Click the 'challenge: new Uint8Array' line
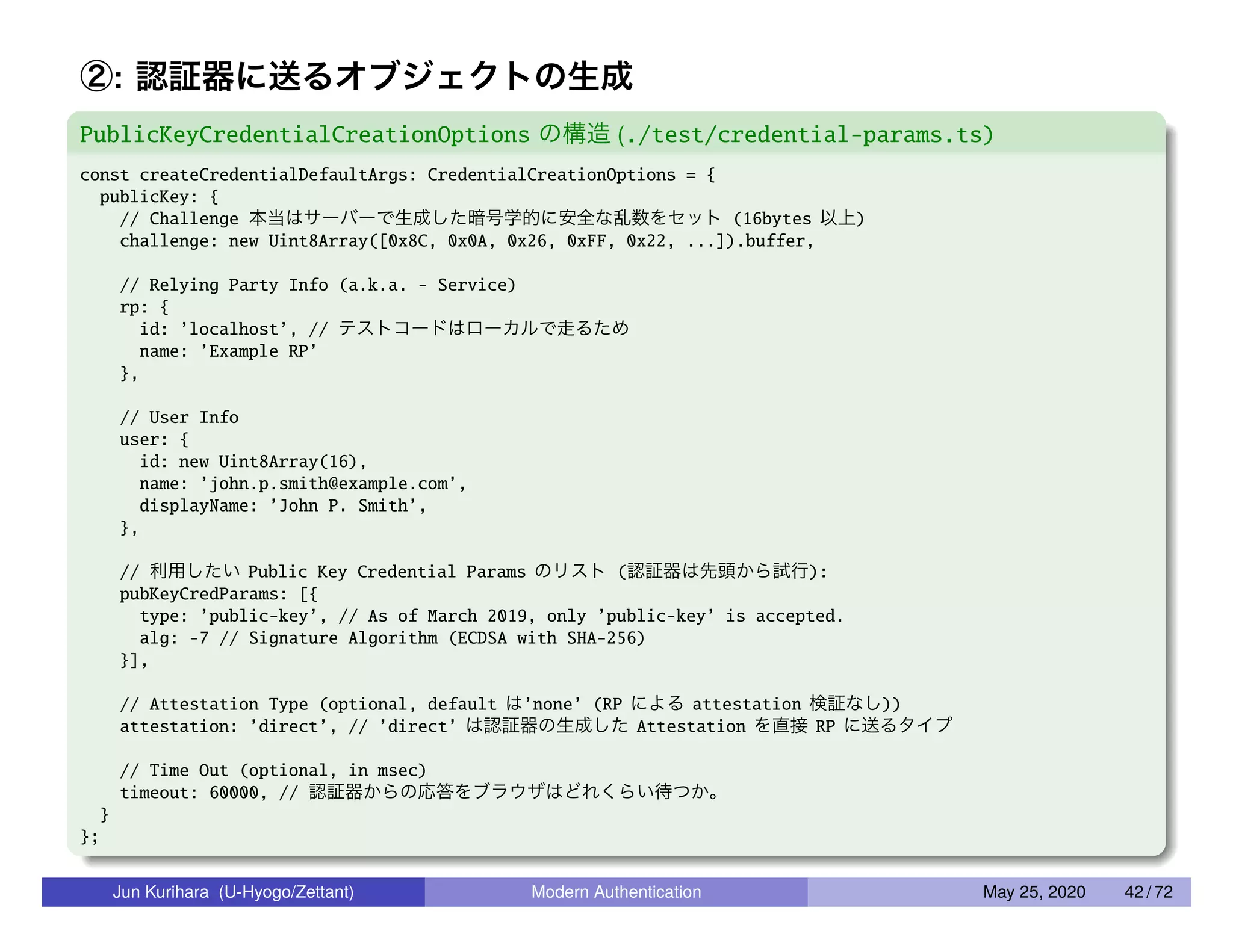The height and width of the screenshot is (952, 1233). 467,241
